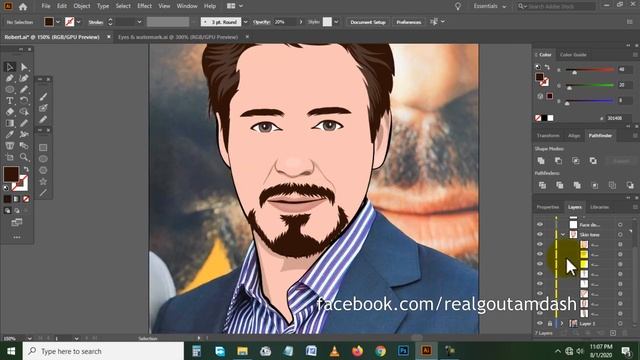Choose the Paintbrush tool in floating panel

point(43,97)
